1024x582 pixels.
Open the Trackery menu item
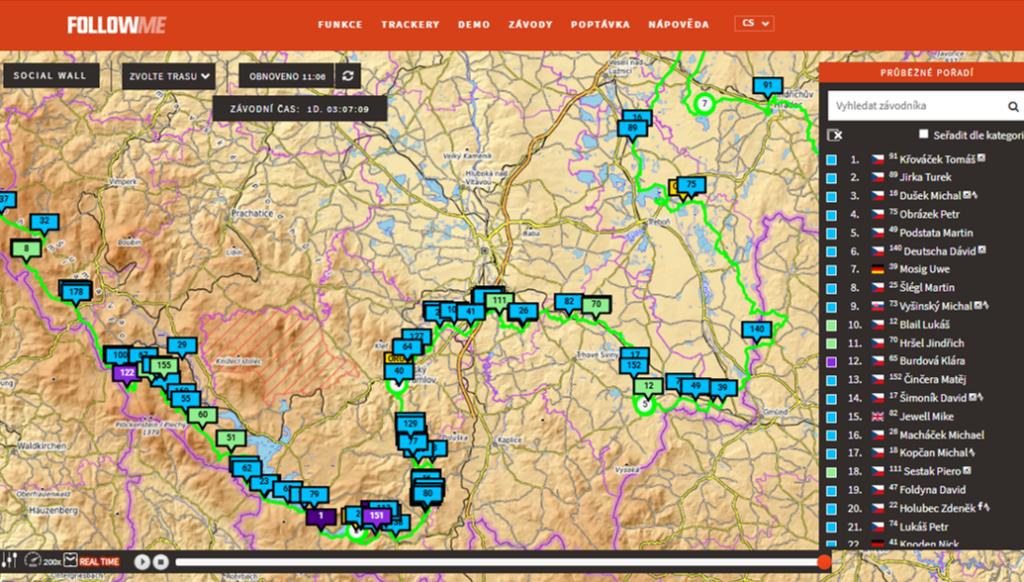point(410,25)
